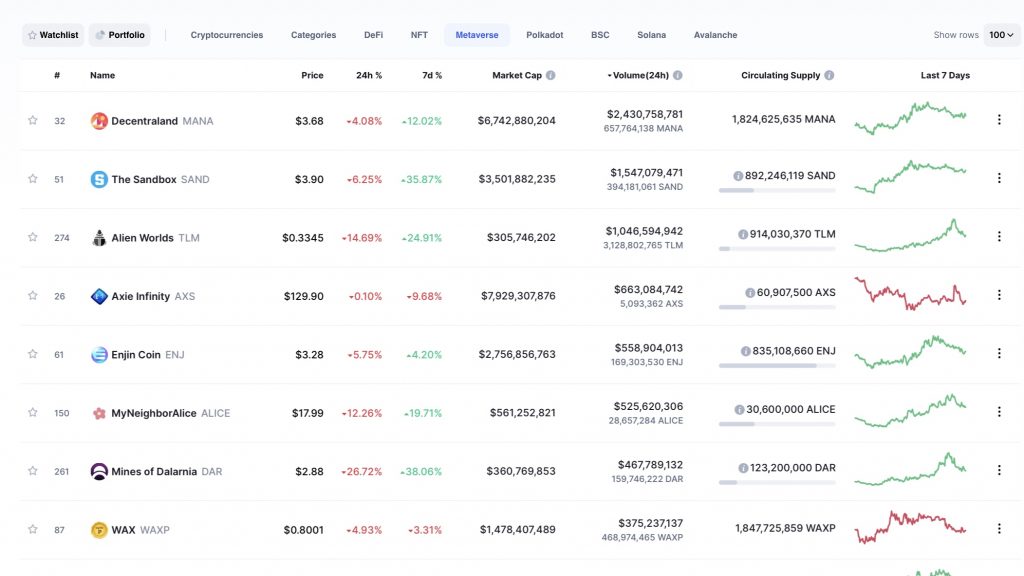Open three-dot menu for Enjin Coin row
The height and width of the screenshot is (576, 1024).
[999, 353]
